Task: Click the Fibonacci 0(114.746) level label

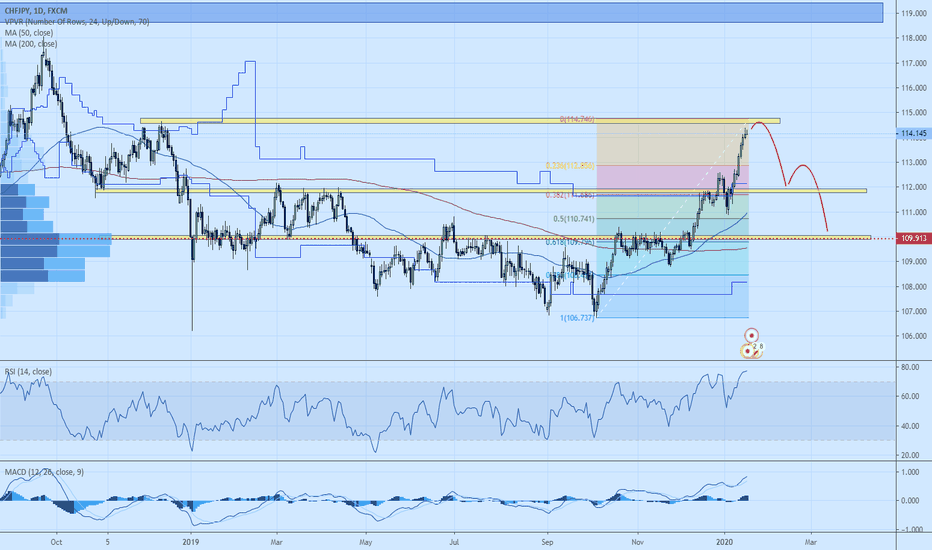Action: point(577,120)
